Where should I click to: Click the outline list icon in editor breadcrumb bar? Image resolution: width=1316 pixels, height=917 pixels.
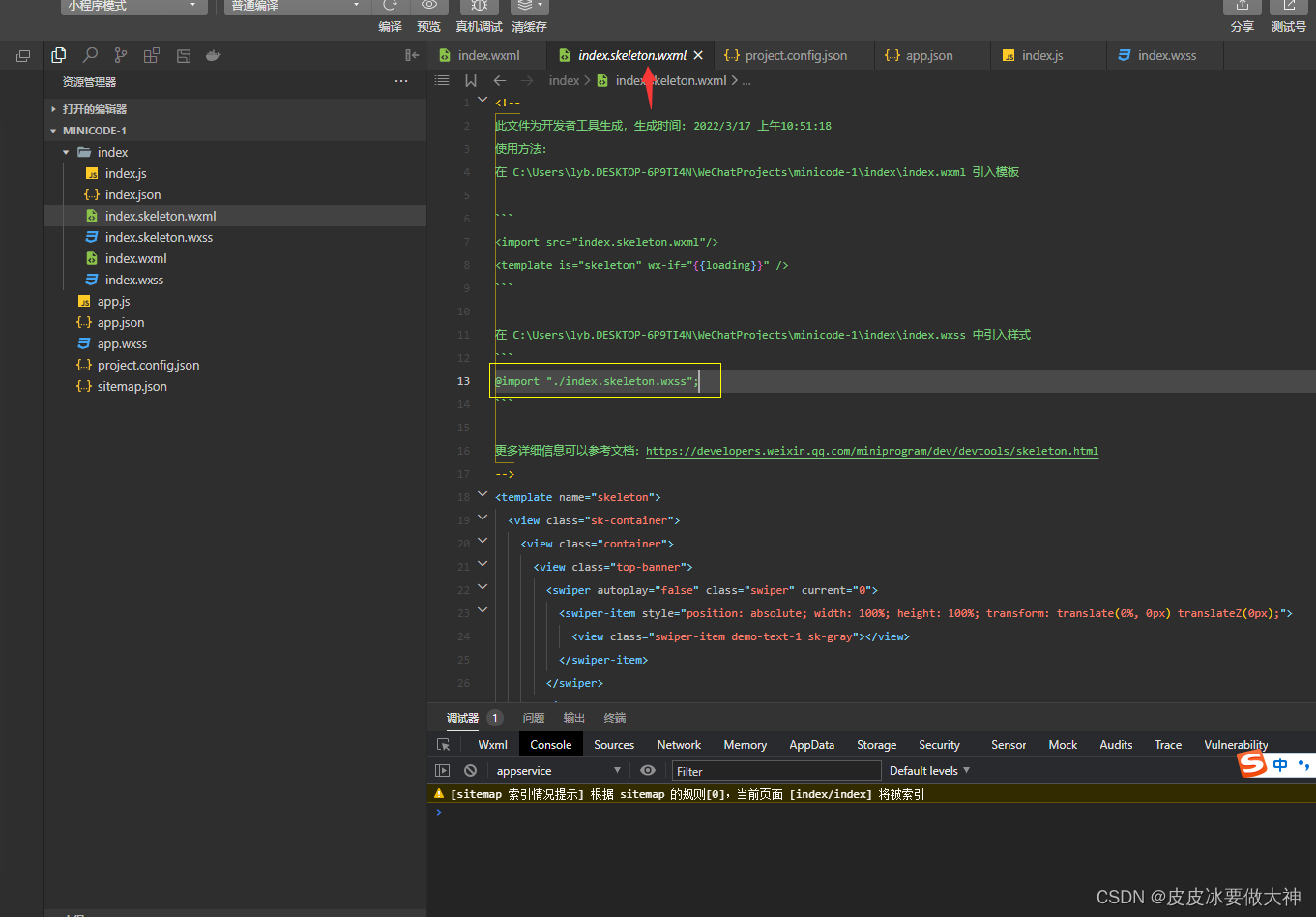point(442,80)
